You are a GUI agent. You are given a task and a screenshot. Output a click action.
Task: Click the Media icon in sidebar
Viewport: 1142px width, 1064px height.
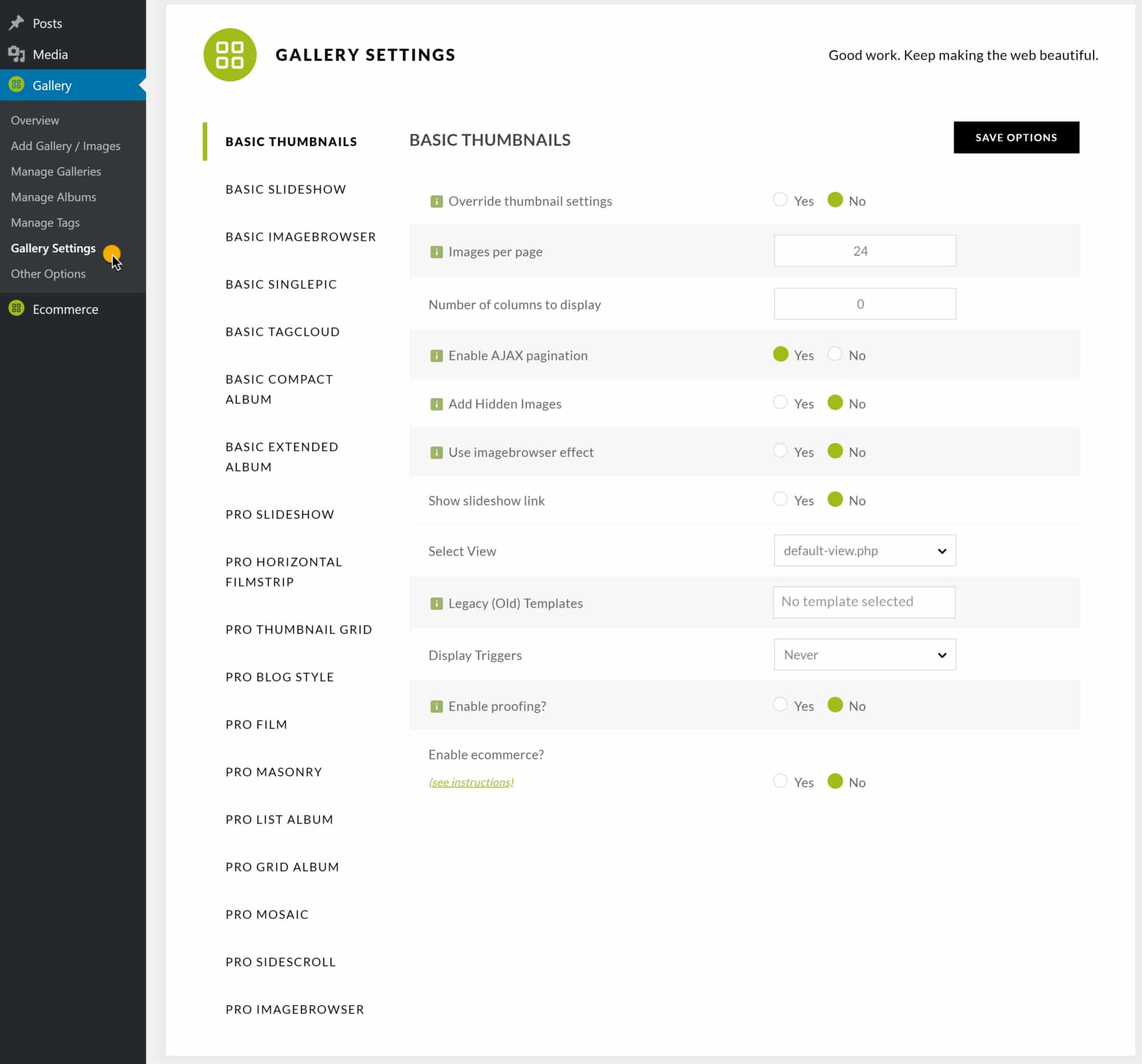(x=17, y=54)
